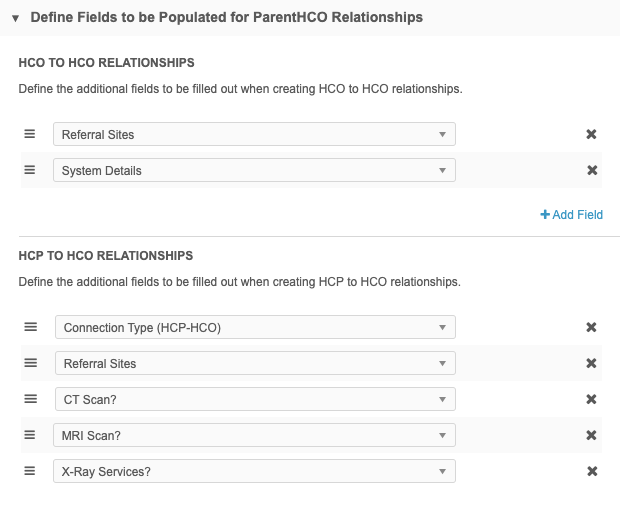Remove the X-Ray Services? field
This screenshot has height=507, width=620.
591,471
